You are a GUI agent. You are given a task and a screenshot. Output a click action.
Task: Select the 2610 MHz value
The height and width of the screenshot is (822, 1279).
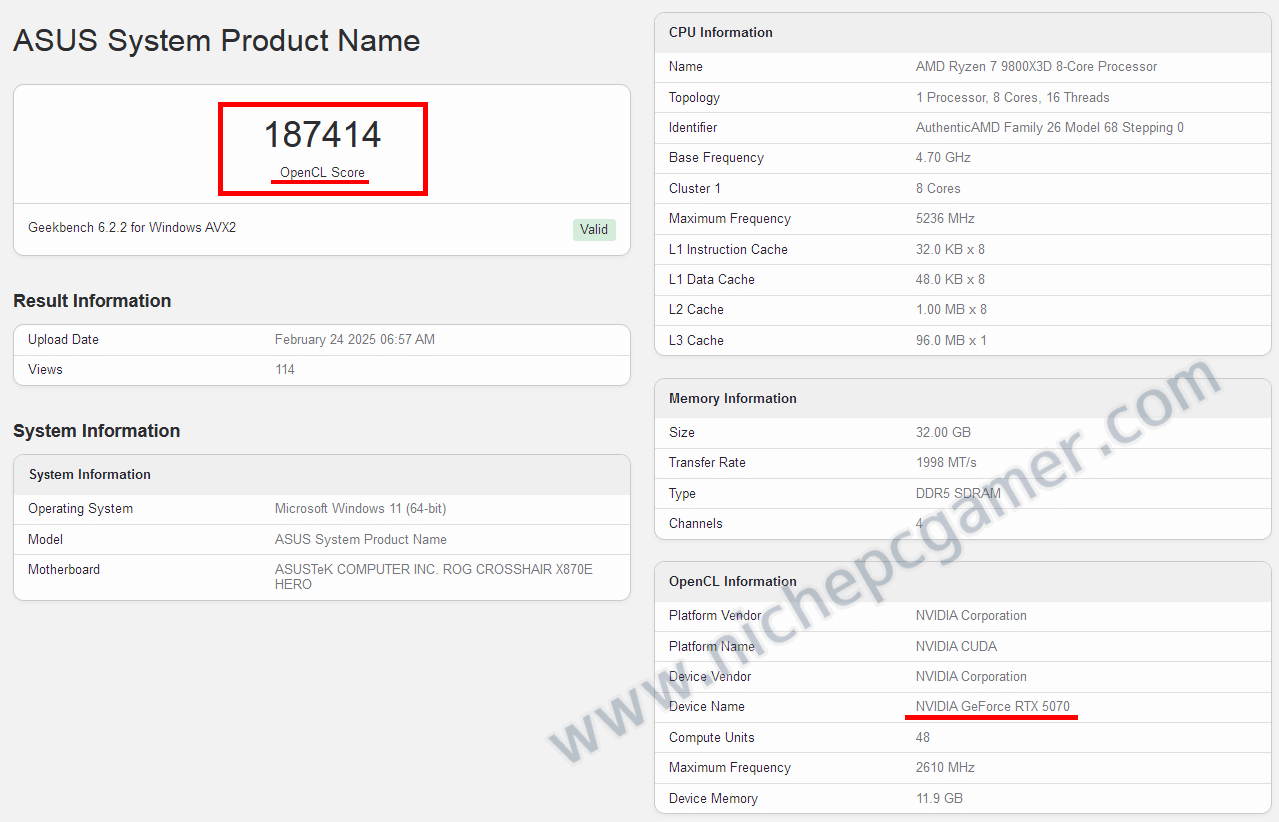coord(945,767)
